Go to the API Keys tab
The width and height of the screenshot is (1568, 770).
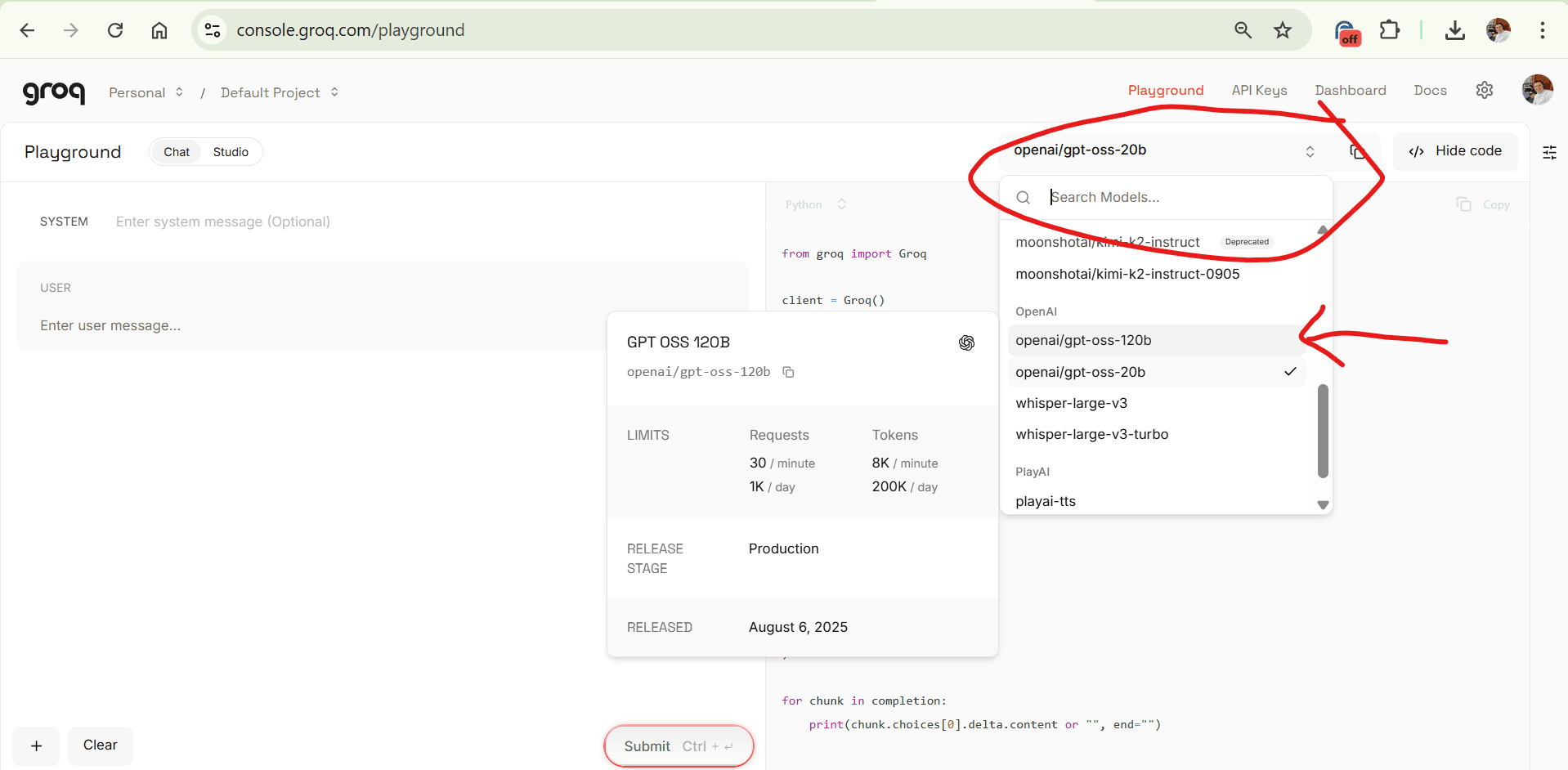click(1259, 90)
